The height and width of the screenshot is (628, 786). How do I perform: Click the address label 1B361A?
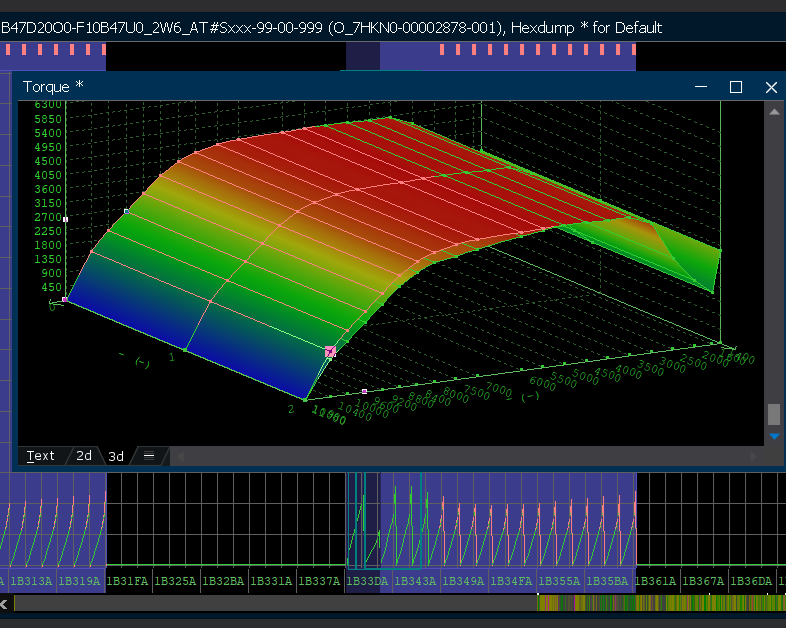656,581
